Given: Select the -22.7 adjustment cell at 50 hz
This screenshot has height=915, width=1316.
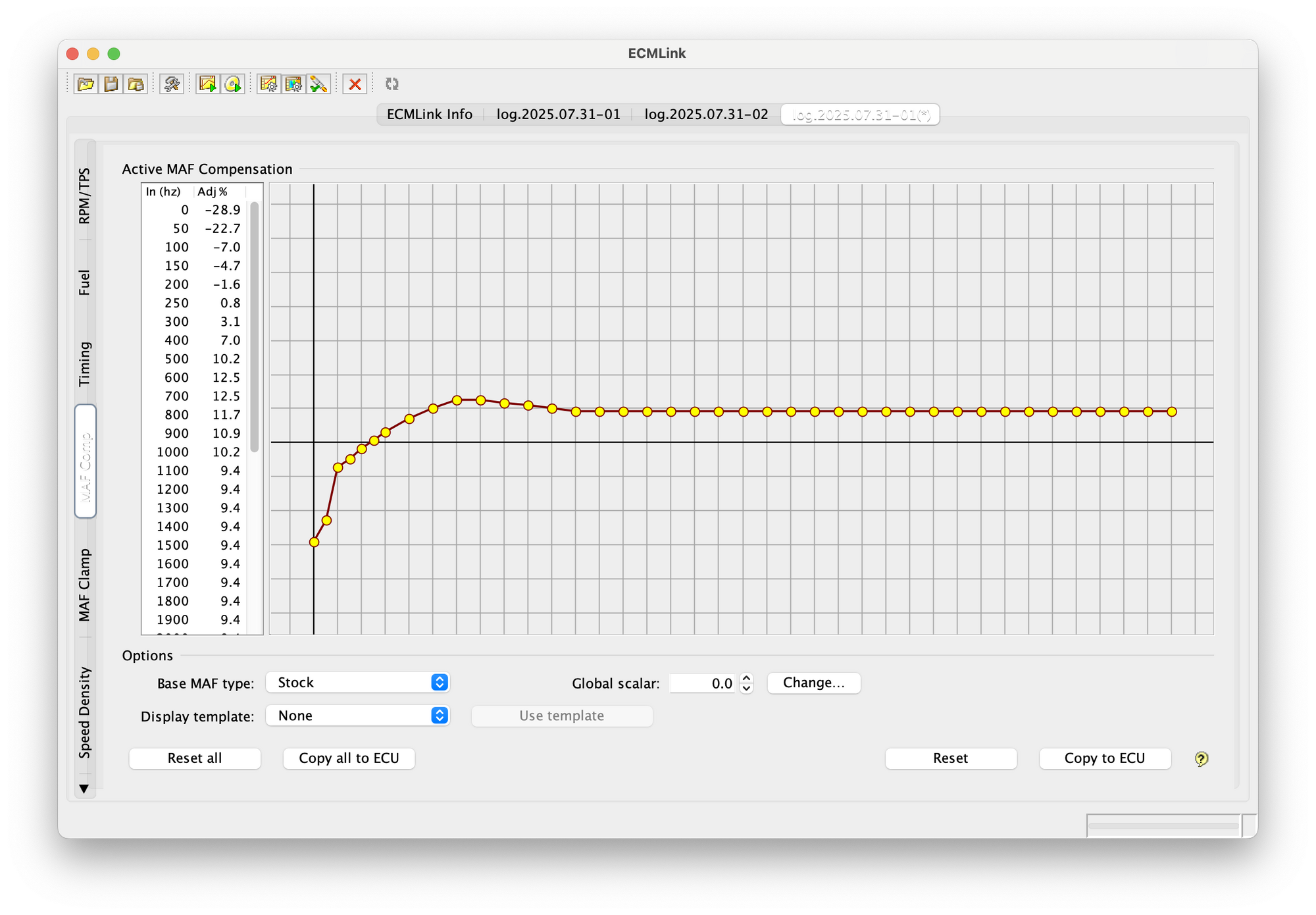Looking at the screenshot, I should click(x=219, y=228).
